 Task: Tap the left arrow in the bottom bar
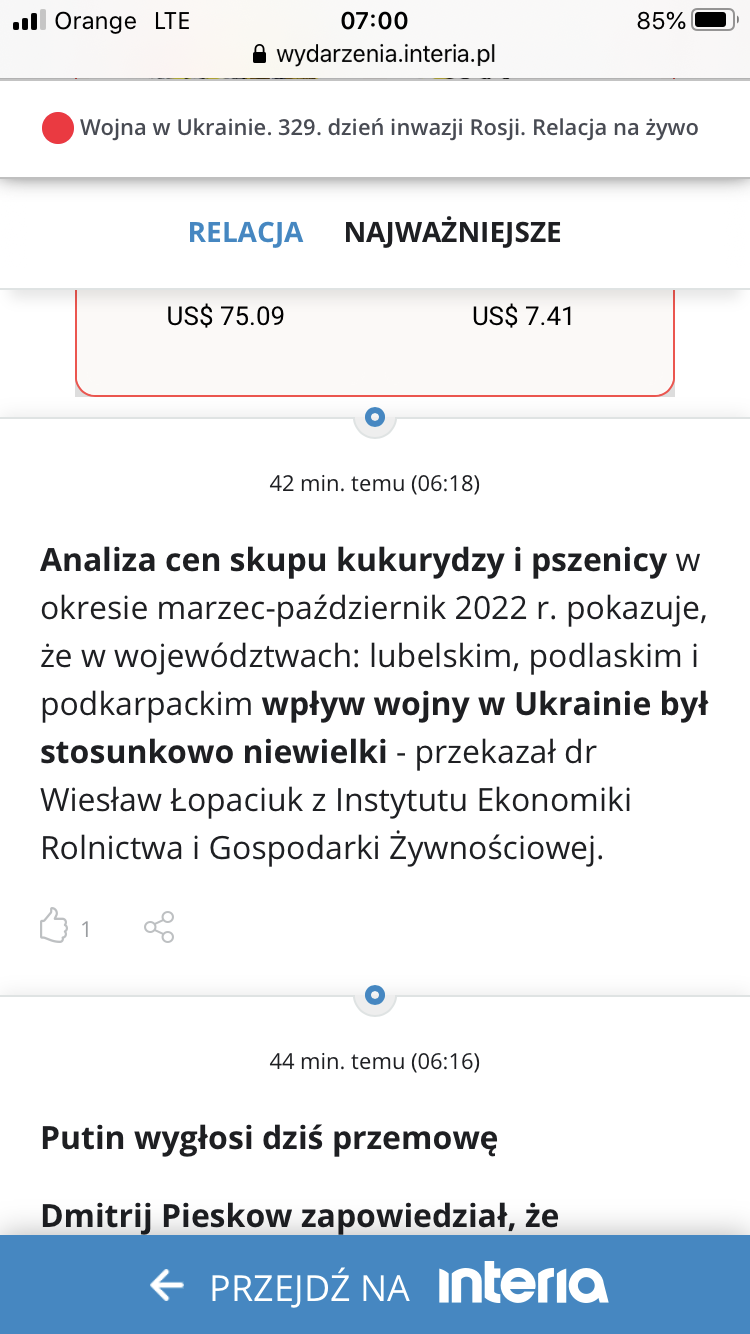166,1286
